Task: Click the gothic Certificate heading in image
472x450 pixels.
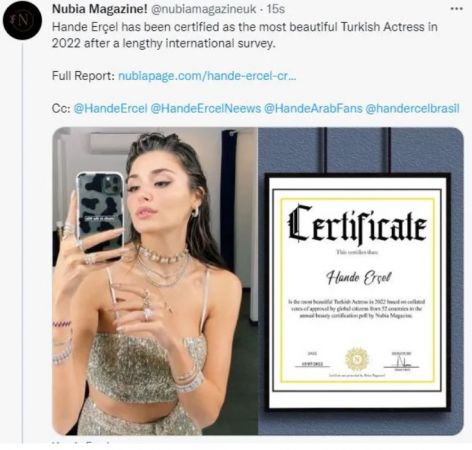Action: point(357,224)
